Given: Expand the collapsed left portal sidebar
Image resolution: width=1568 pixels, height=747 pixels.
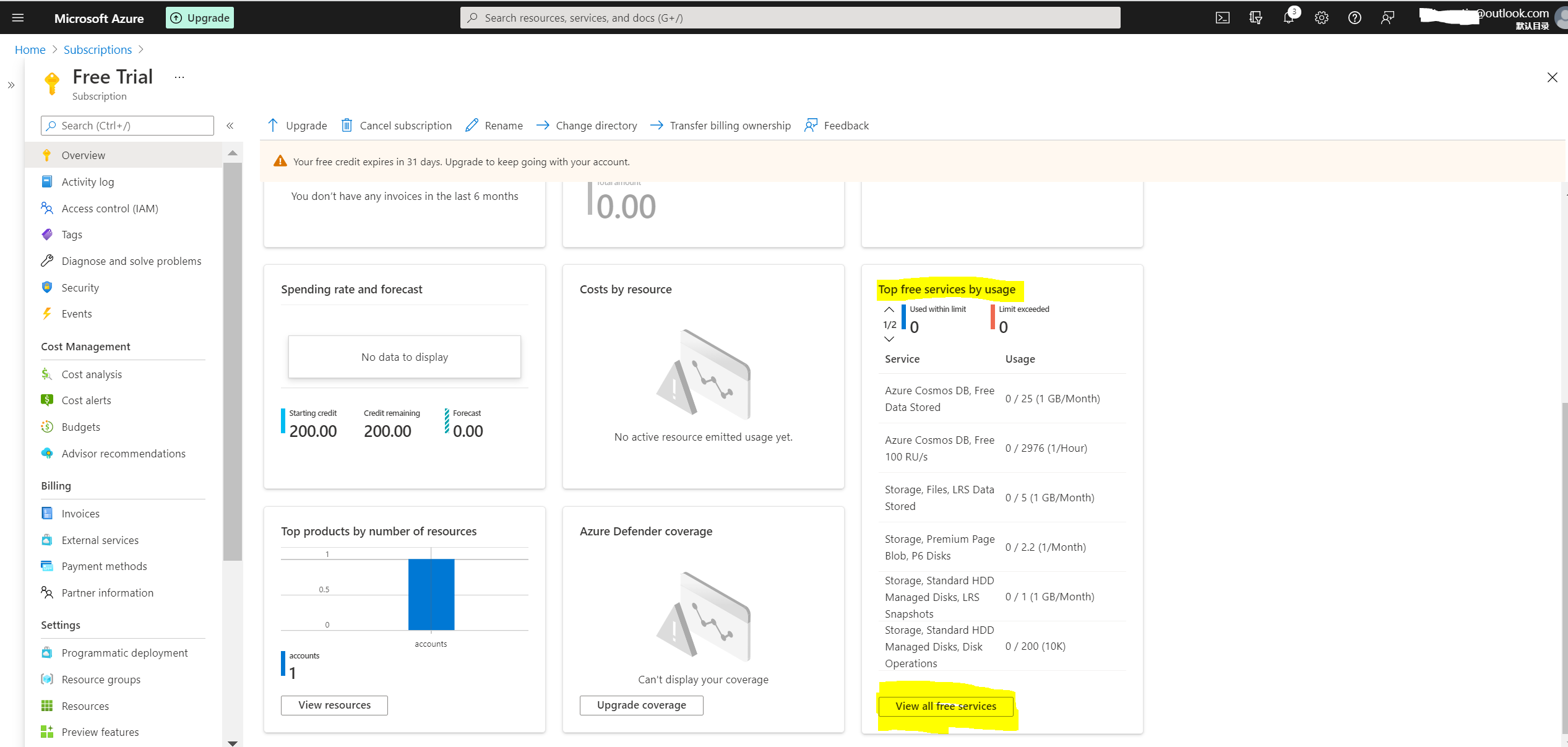Looking at the screenshot, I should (11, 85).
